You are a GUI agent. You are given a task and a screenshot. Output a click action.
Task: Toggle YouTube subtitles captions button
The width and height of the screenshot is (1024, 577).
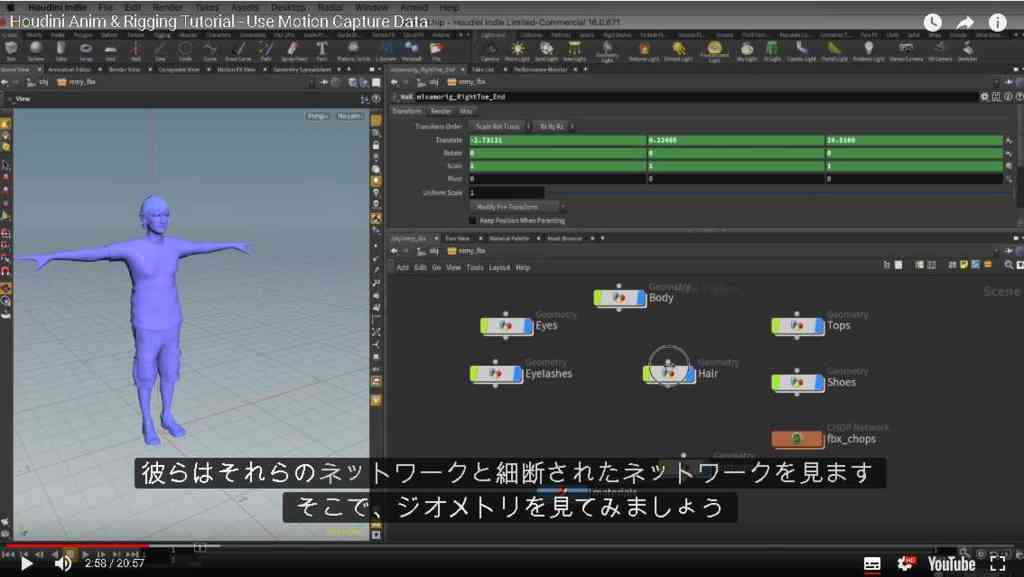[871, 563]
